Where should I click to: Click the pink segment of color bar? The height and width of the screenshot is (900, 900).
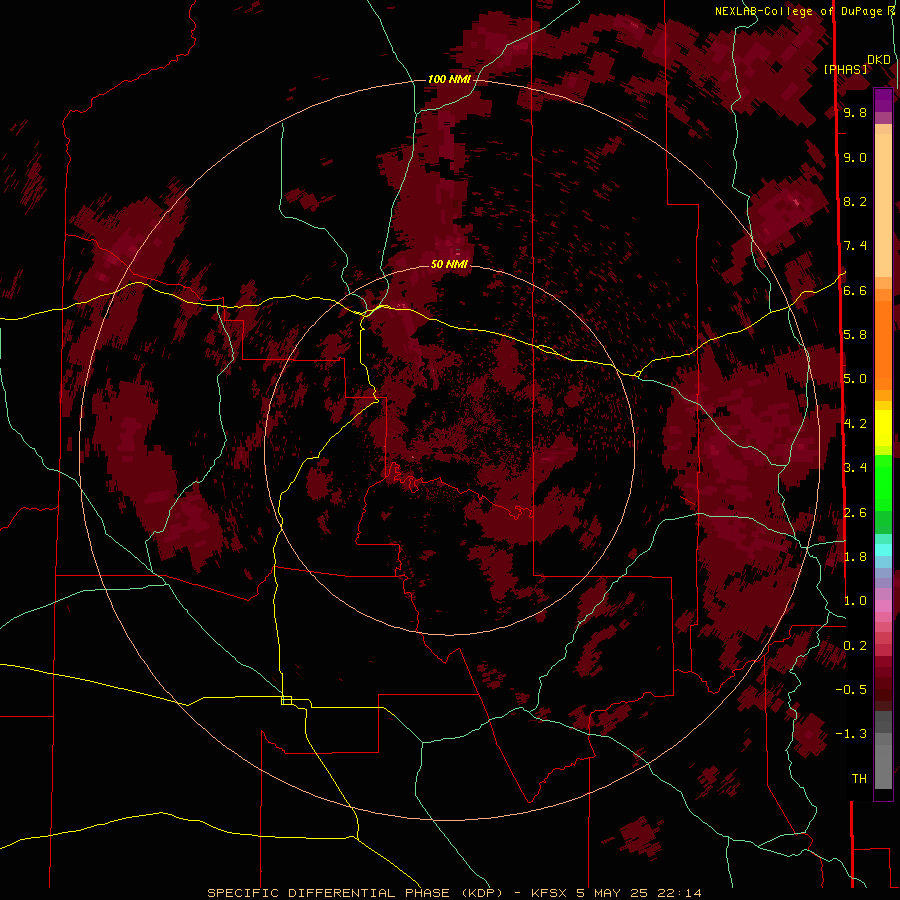point(883,606)
